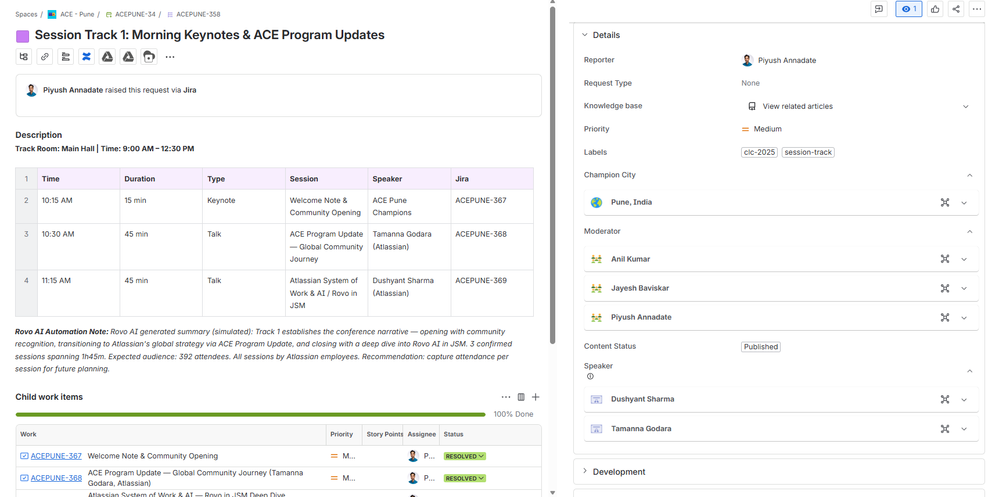Open graph view icon for Anil Kumar
The image size is (999, 497).
coord(945,259)
